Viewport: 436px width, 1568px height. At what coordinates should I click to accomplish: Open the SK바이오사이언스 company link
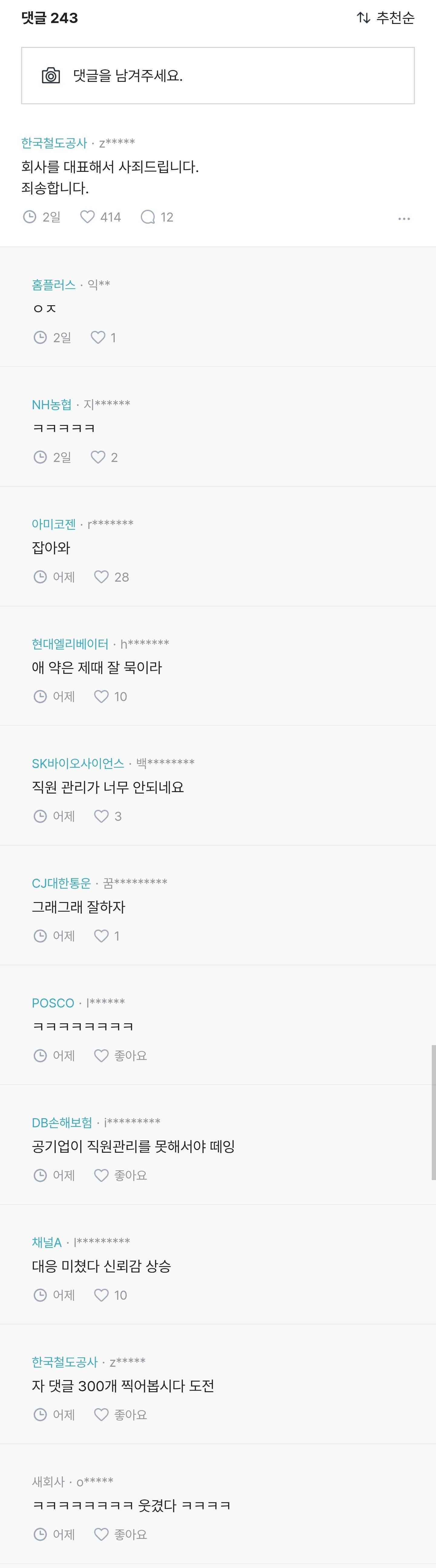78,763
